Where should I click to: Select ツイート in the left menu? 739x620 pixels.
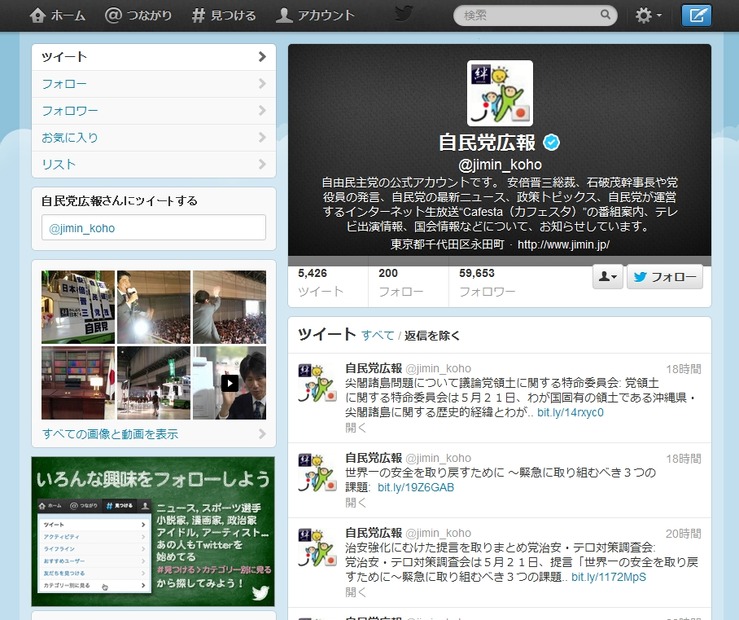(x=154, y=57)
